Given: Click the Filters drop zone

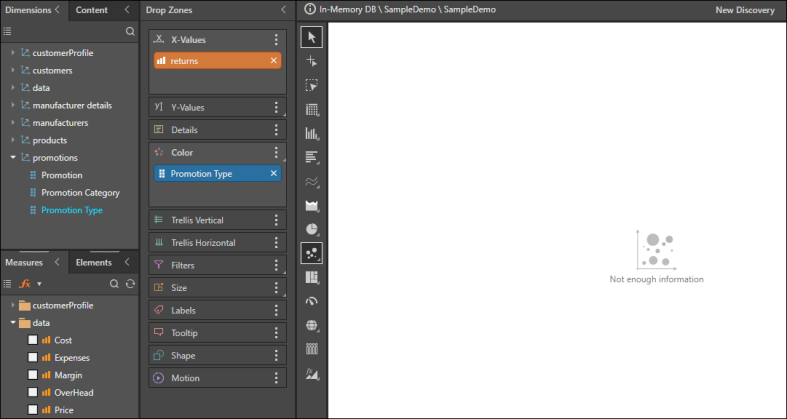Looking at the screenshot, I should click(x=210, y=265).
